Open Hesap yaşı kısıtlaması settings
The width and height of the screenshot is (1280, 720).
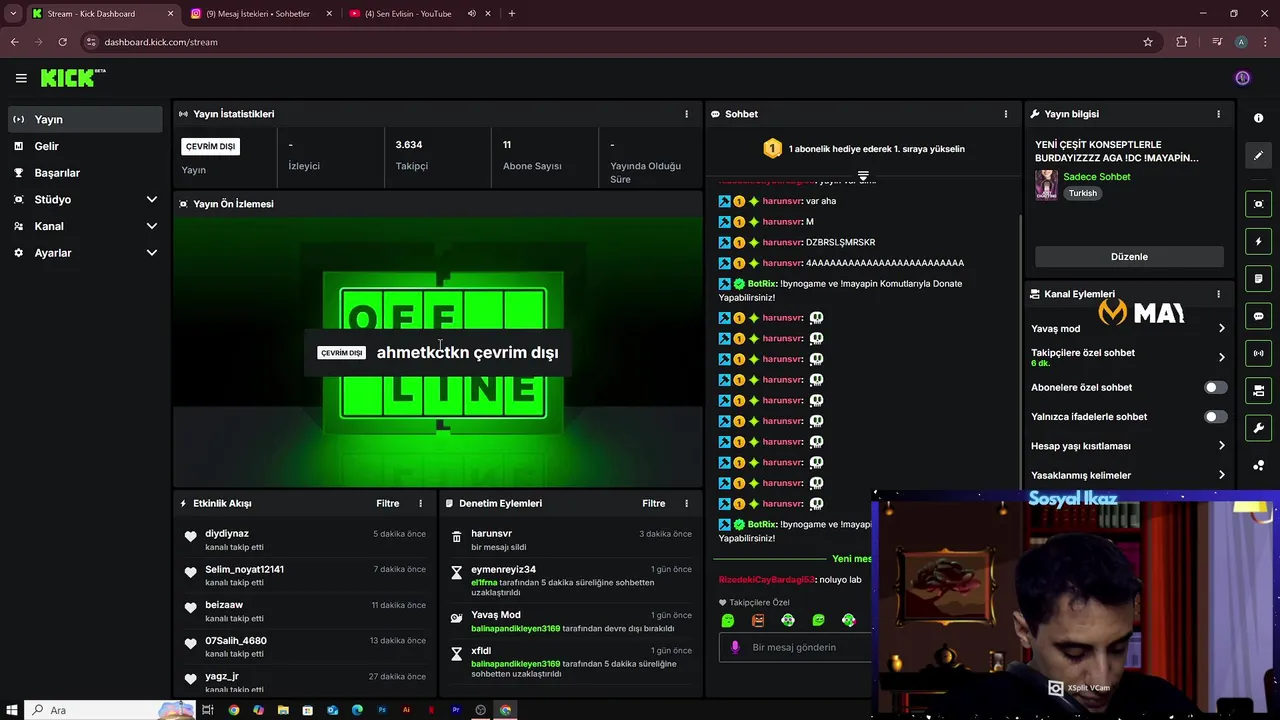click(x=1128, y=446)
